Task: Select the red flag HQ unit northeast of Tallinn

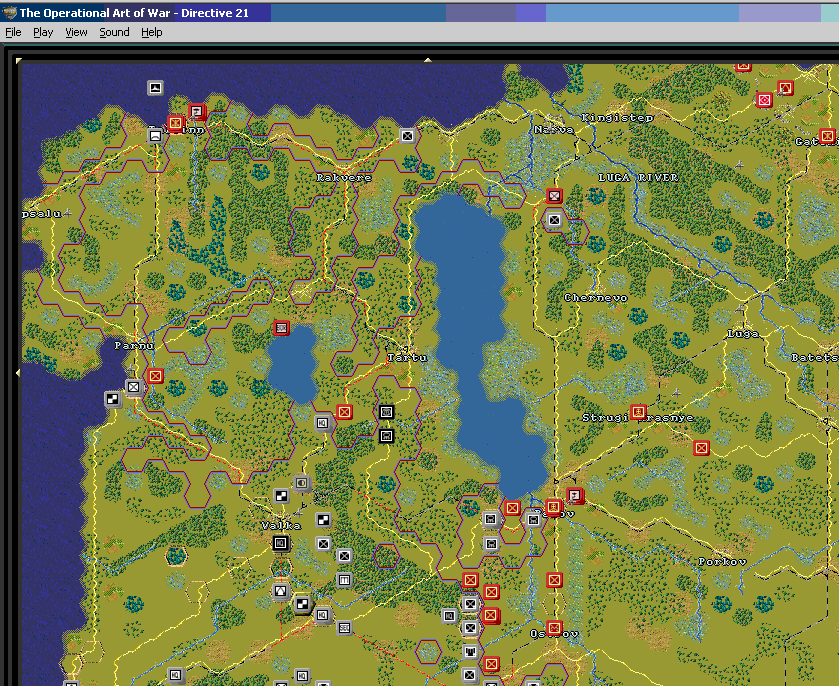Action: coord(197,111)
